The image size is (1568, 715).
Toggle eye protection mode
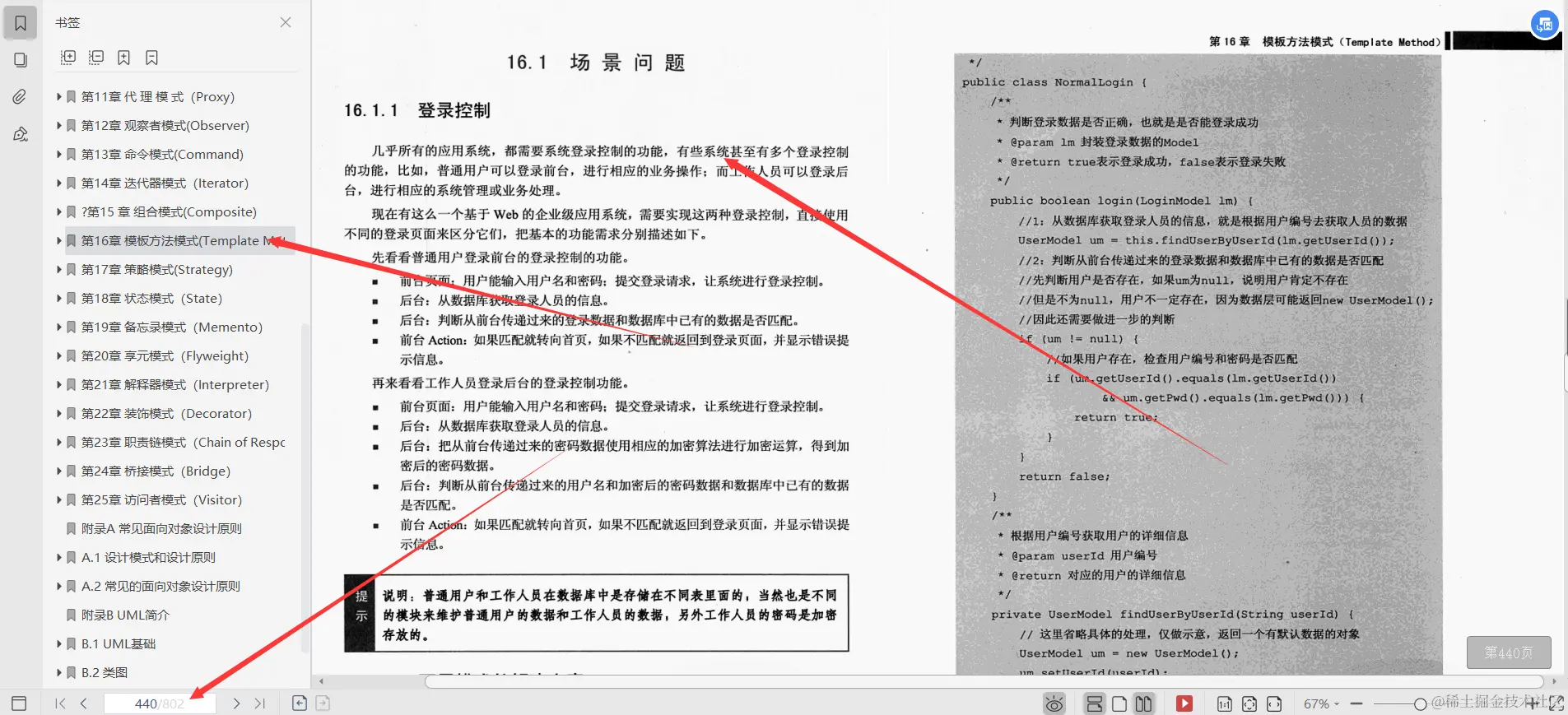coord(1054,703)
